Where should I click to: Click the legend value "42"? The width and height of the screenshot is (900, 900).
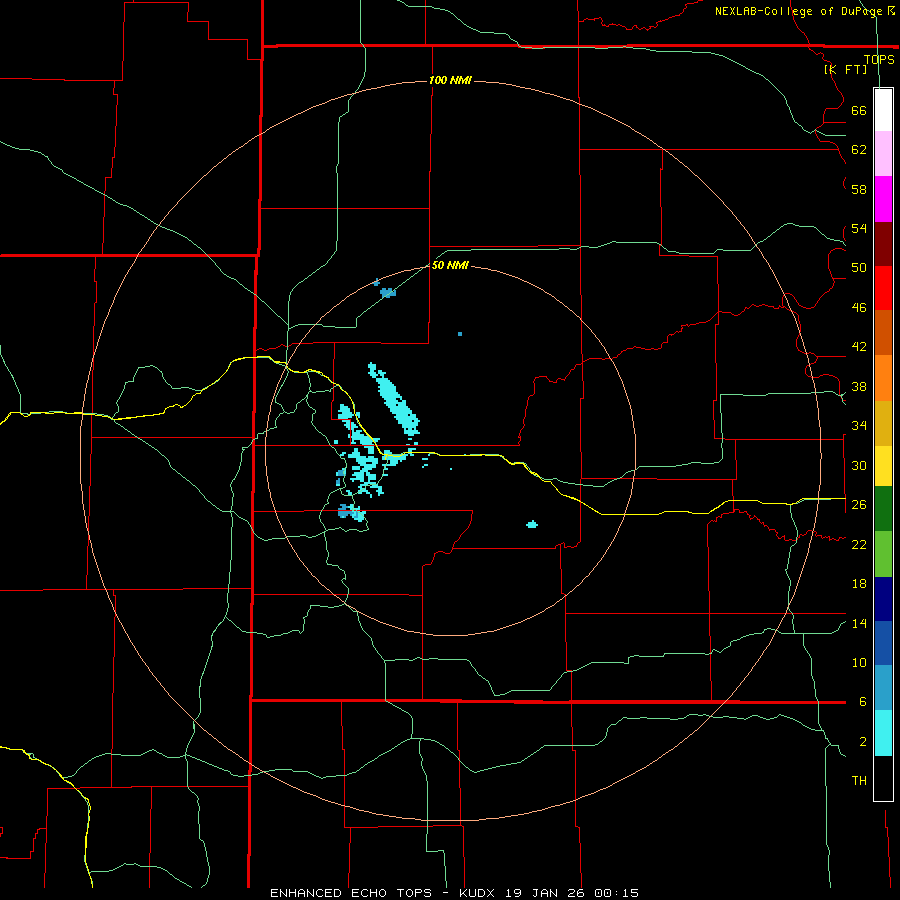coord(859,347)
